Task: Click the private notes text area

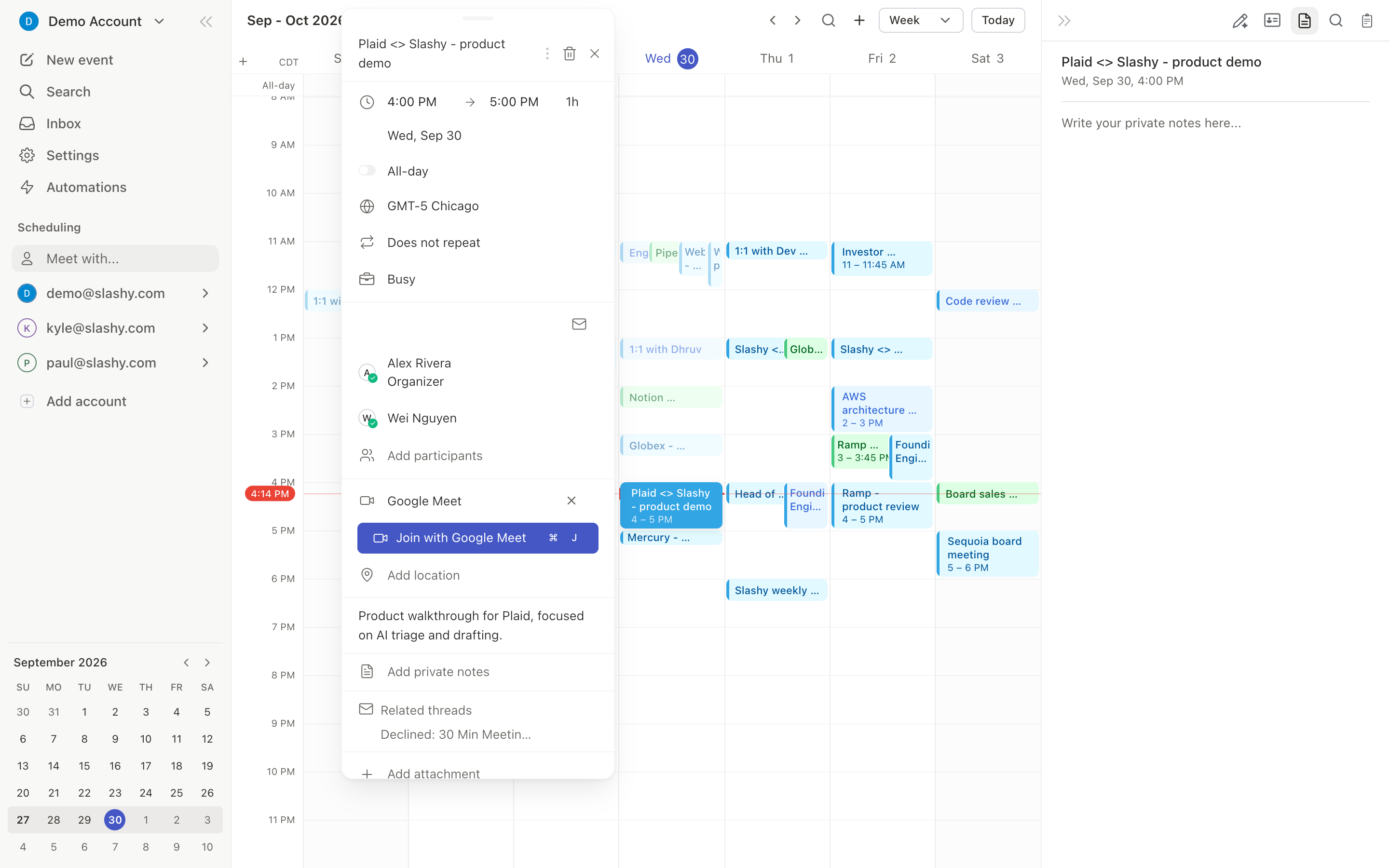Action: 1215,123
